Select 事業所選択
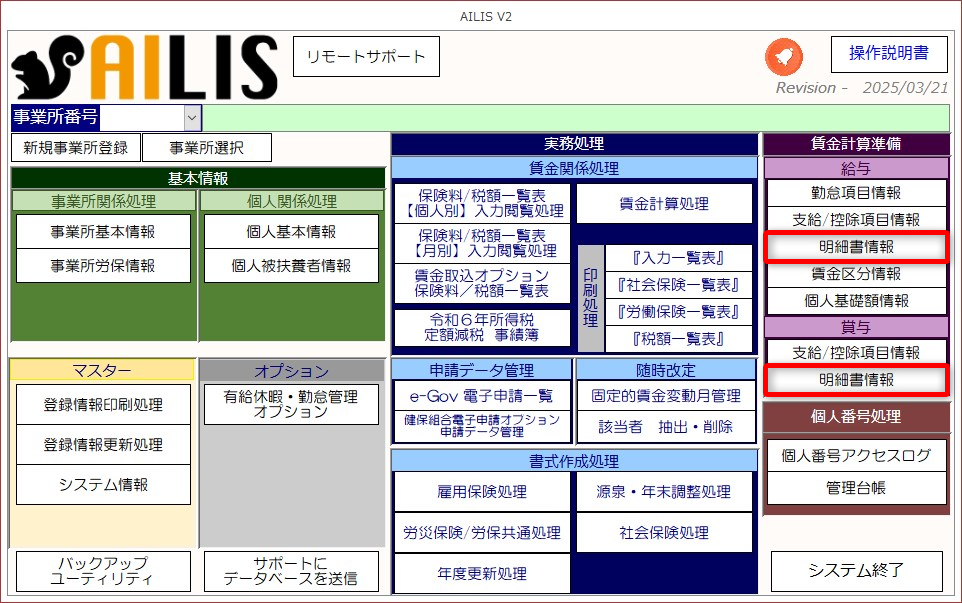This screenshot has height=603, width=962. pyautogui.click(x=206, y=148)
